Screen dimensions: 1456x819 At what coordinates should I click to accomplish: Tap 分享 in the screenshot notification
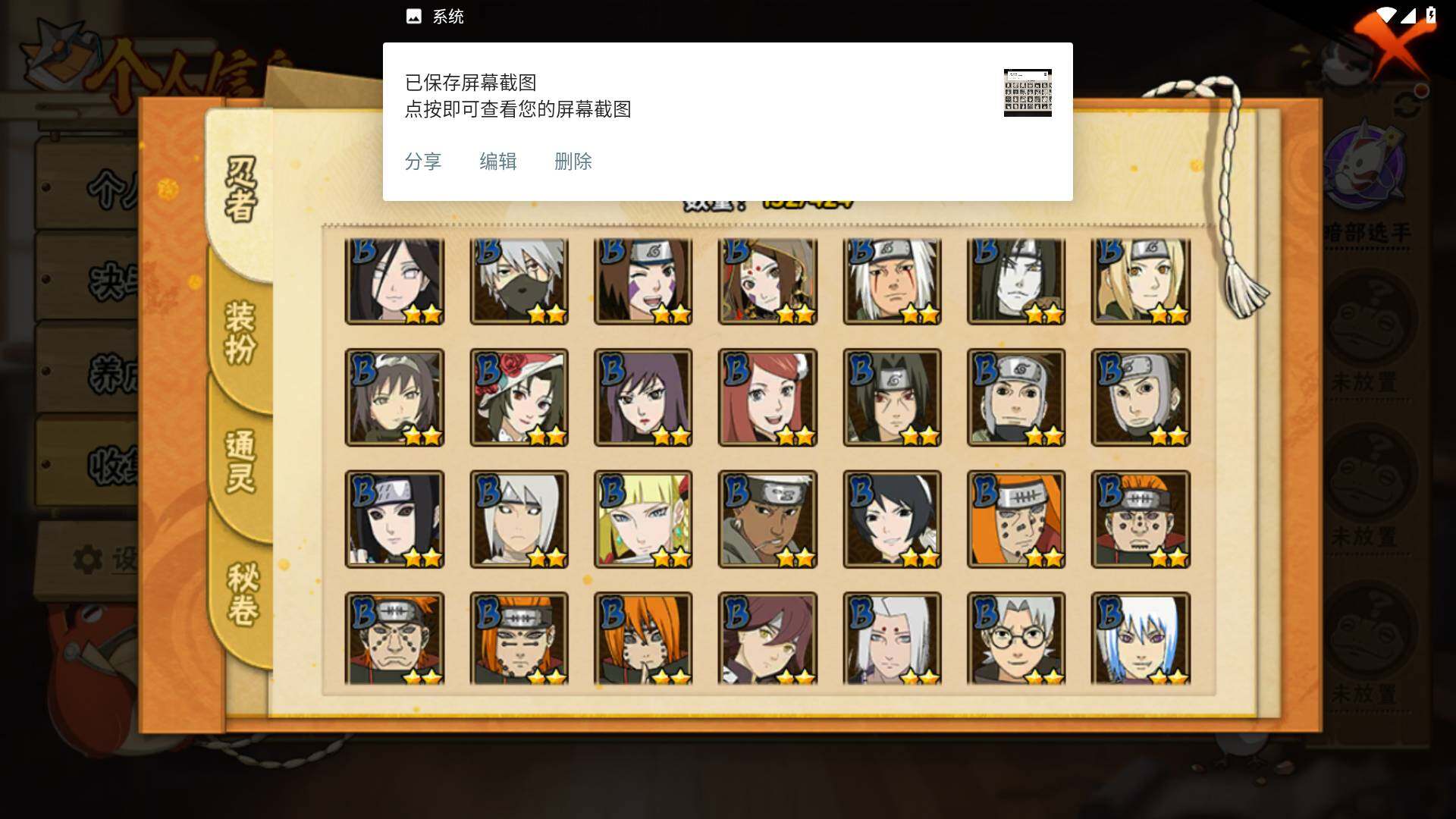point(423,162)
